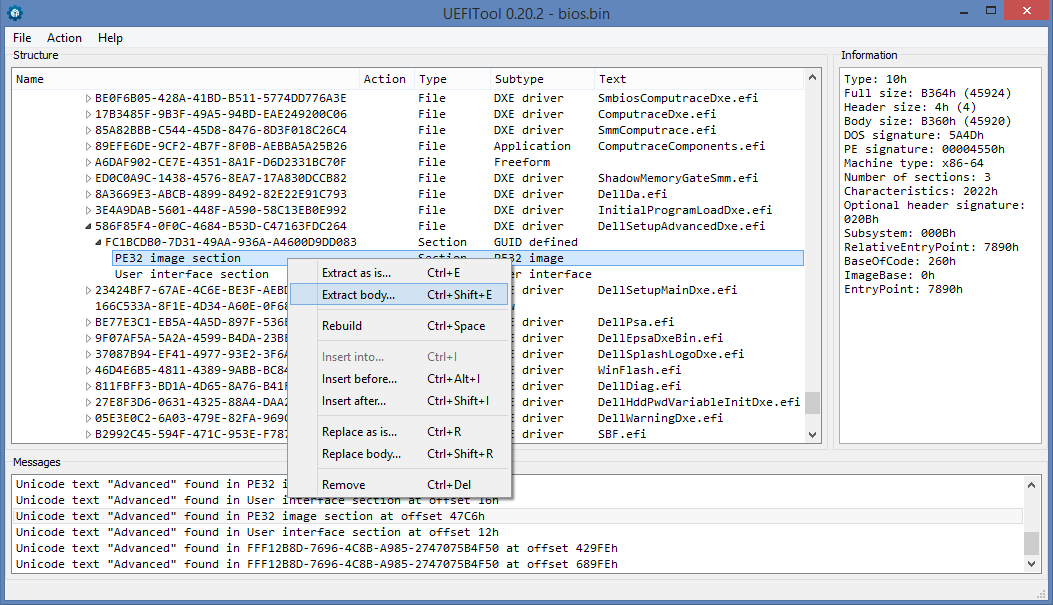Open the Action menu

pyautogui.click(x=64, y=38)
